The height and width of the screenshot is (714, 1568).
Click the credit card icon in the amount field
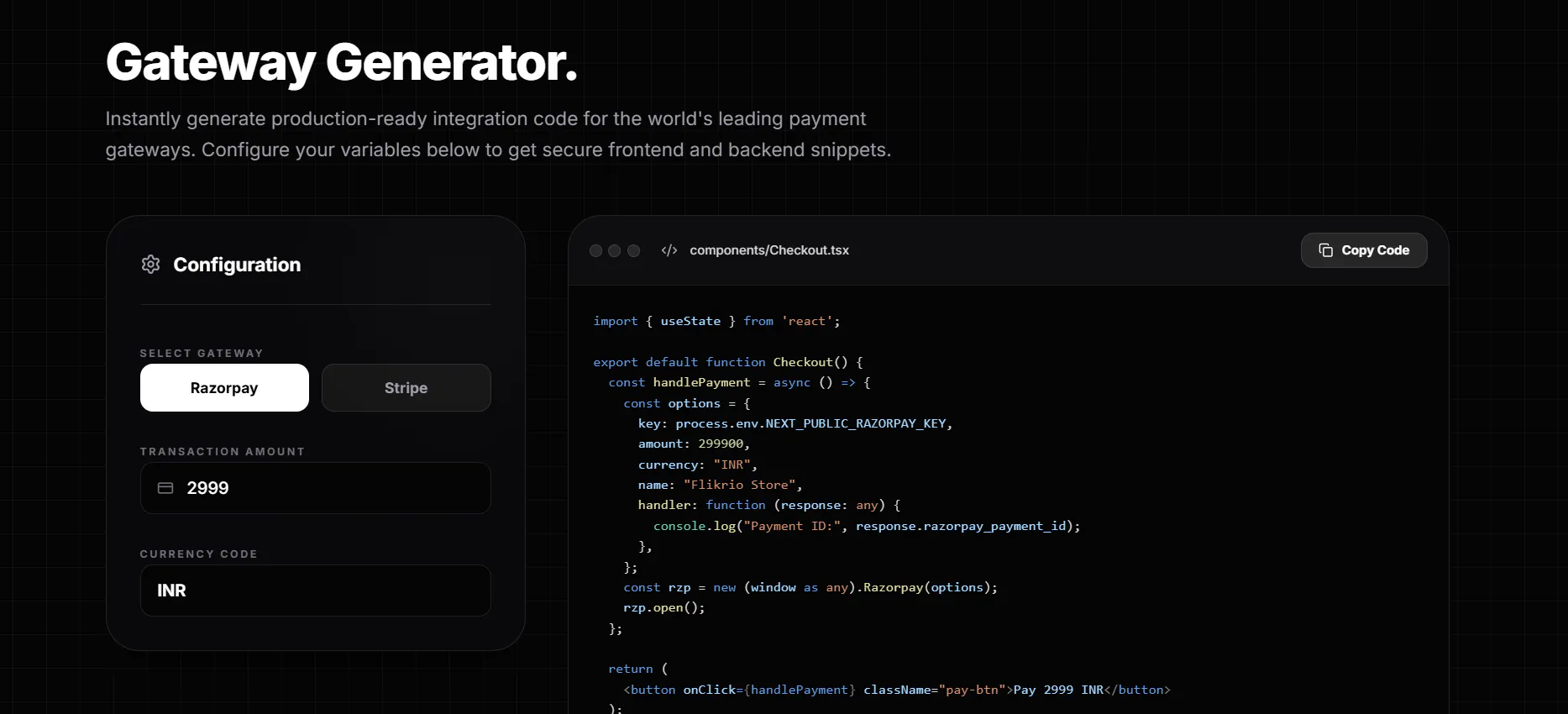165,488
